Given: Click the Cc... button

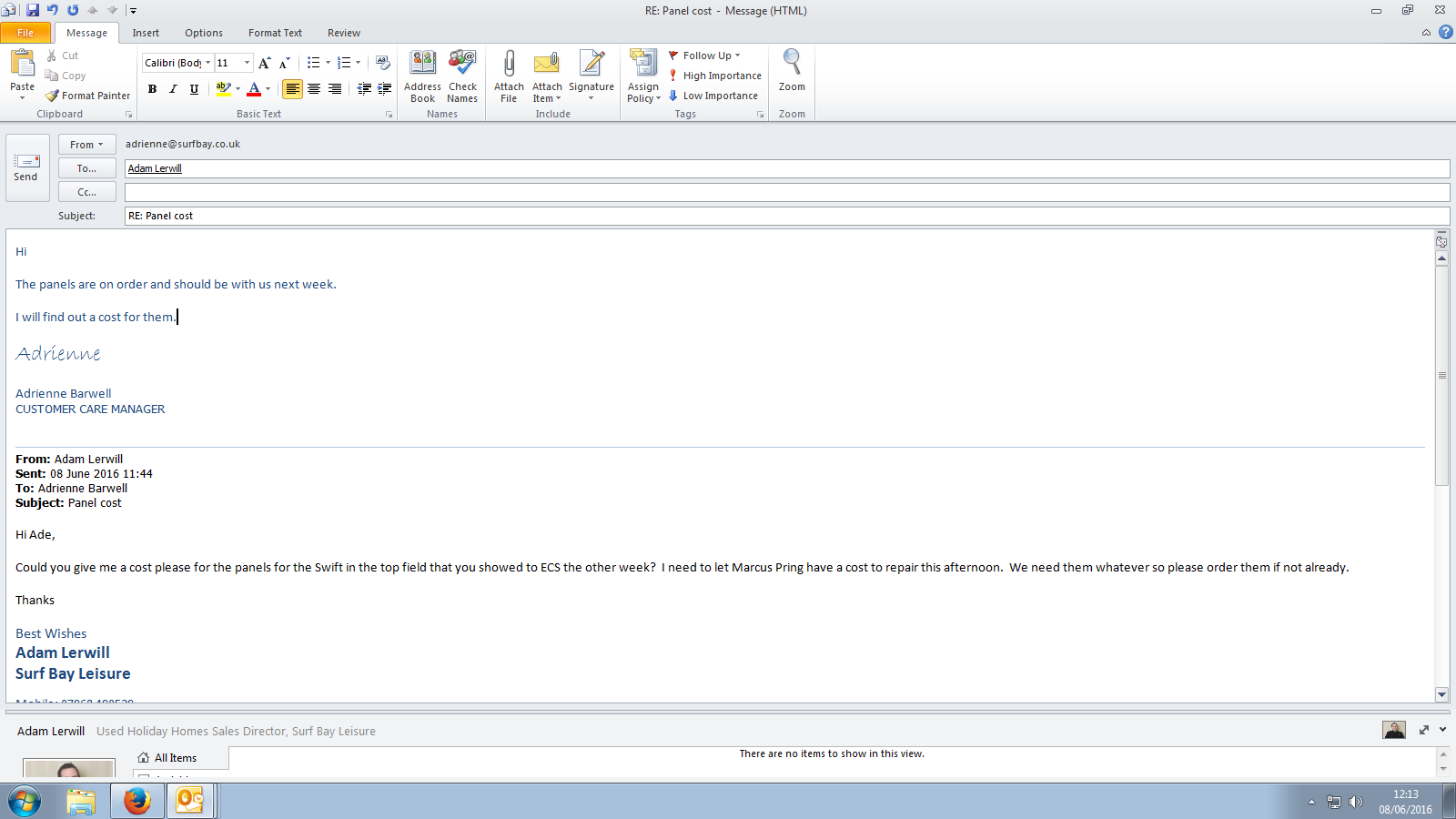Looking at the screenshot, I should pos(87,192).
